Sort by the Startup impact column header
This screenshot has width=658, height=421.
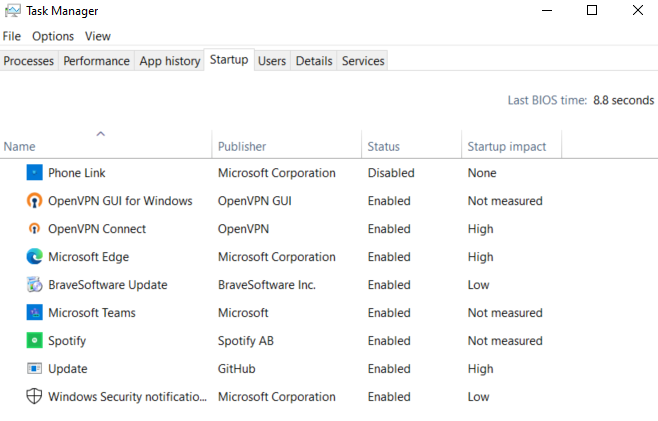(x=506, y=147)
